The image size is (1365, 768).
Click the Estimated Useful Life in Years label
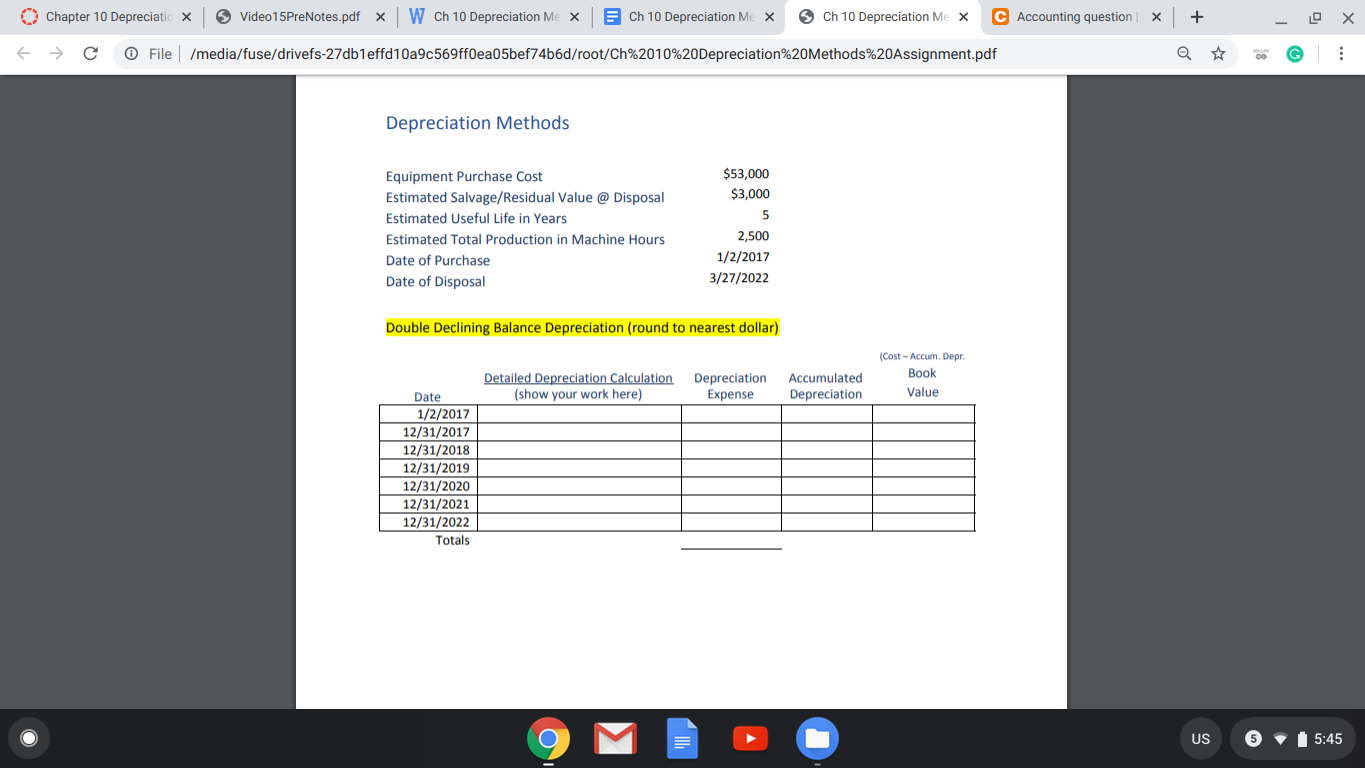pos(476,218)
